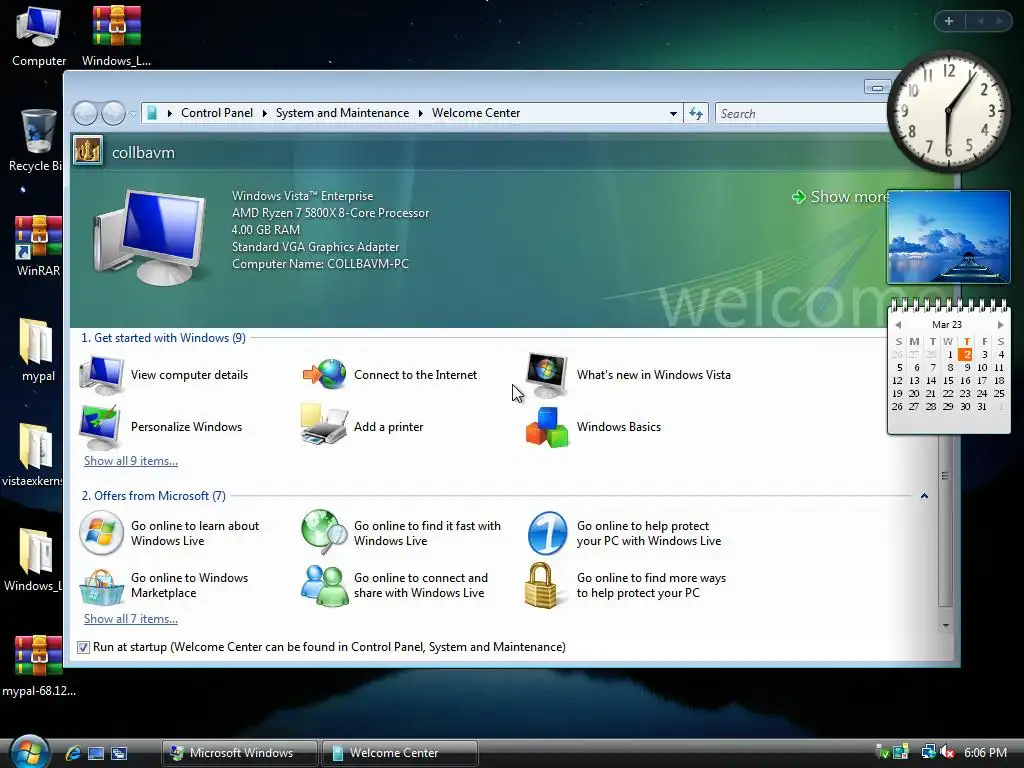Open Personalize Windows item
Image resolution: width=1024 pixels, height=768 pixels.
pos(161,427)
